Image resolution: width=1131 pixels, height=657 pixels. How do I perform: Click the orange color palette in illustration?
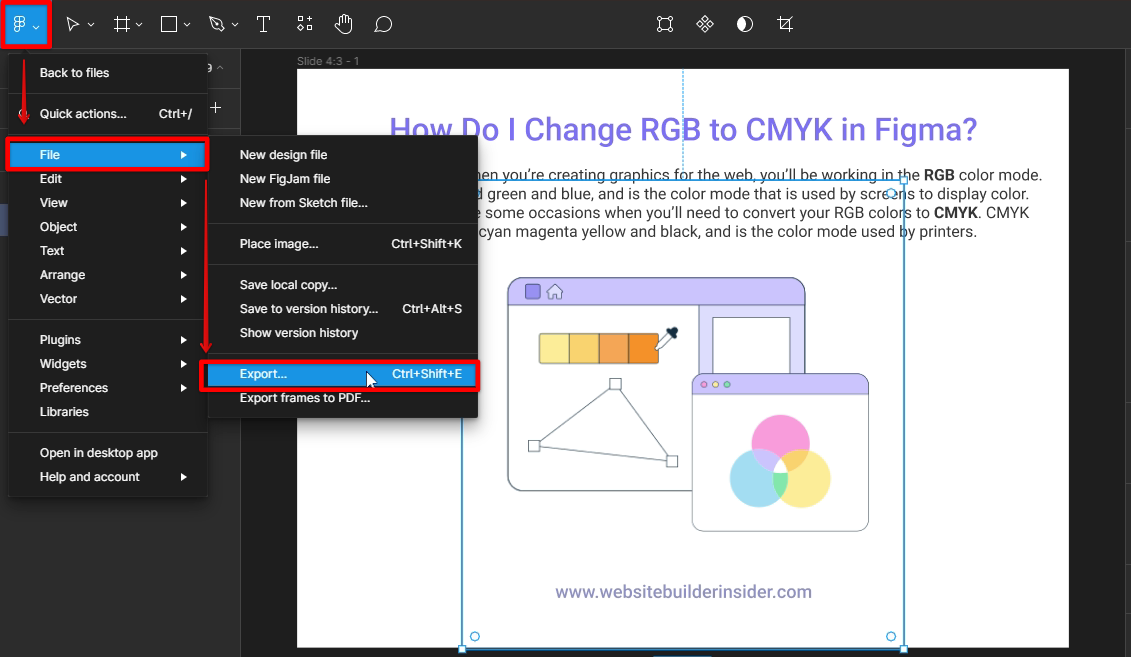pyautogui.click(x=599, y=348)
